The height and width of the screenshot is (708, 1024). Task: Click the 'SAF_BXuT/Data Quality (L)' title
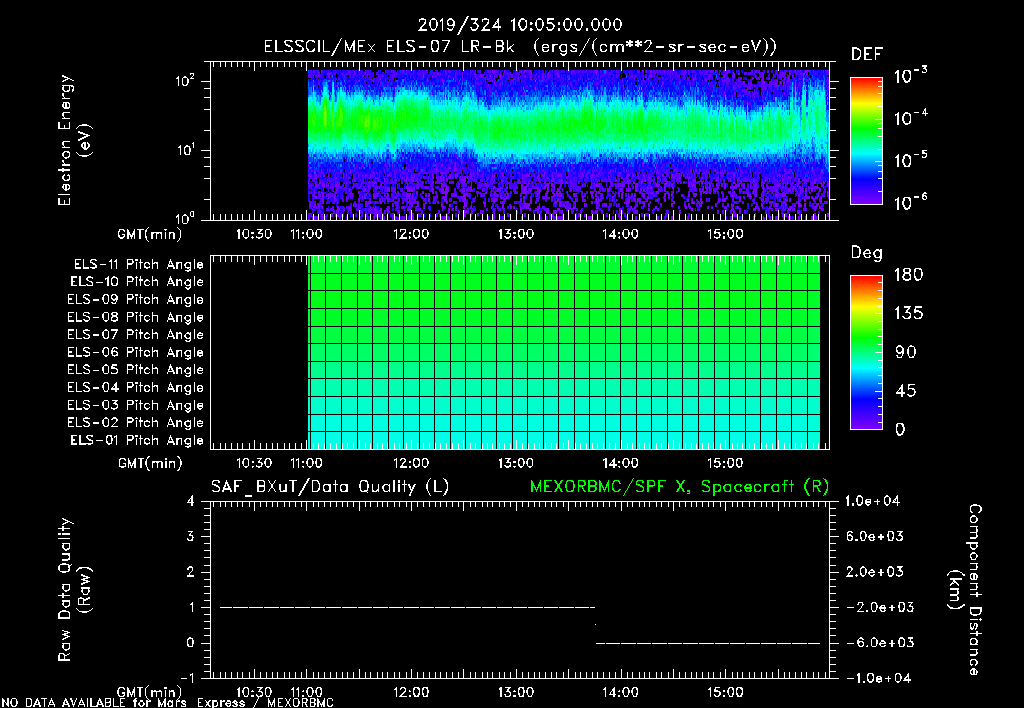click(x=330, y=487)
